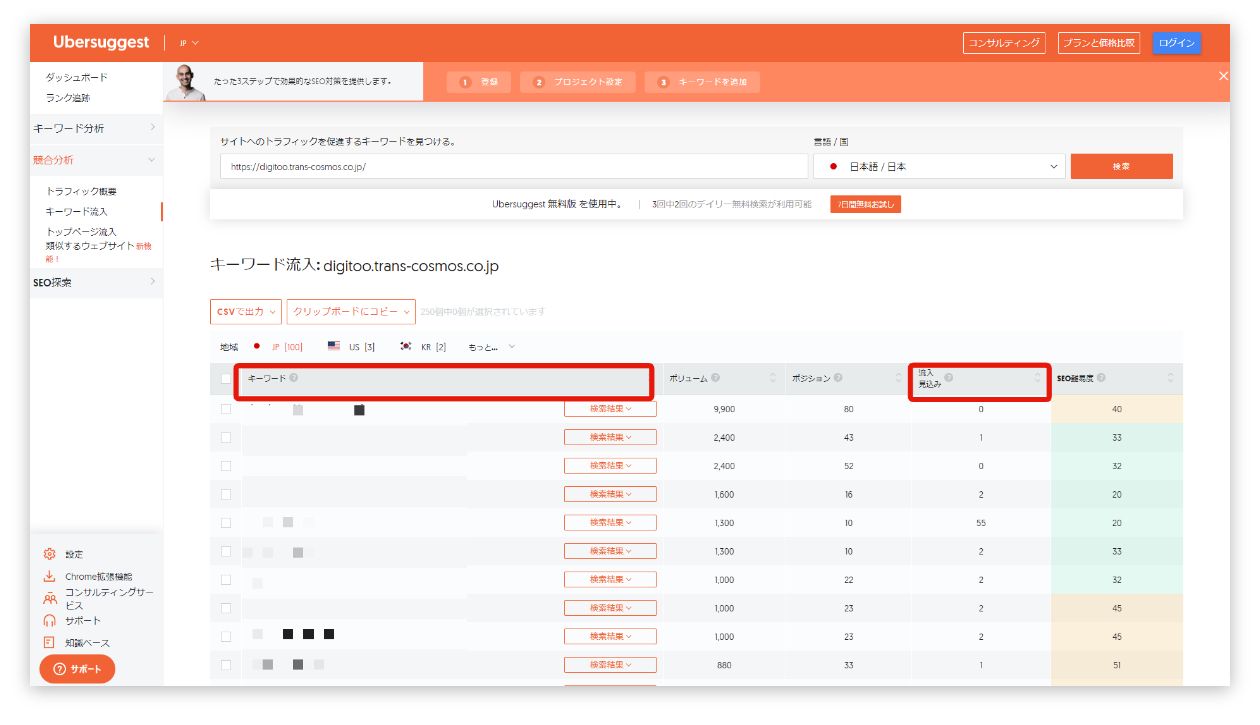Sort table by ボリューム using sort arrows
Image resolution: width=1260 pixels, height=725 pixels.
coord(772,378)
